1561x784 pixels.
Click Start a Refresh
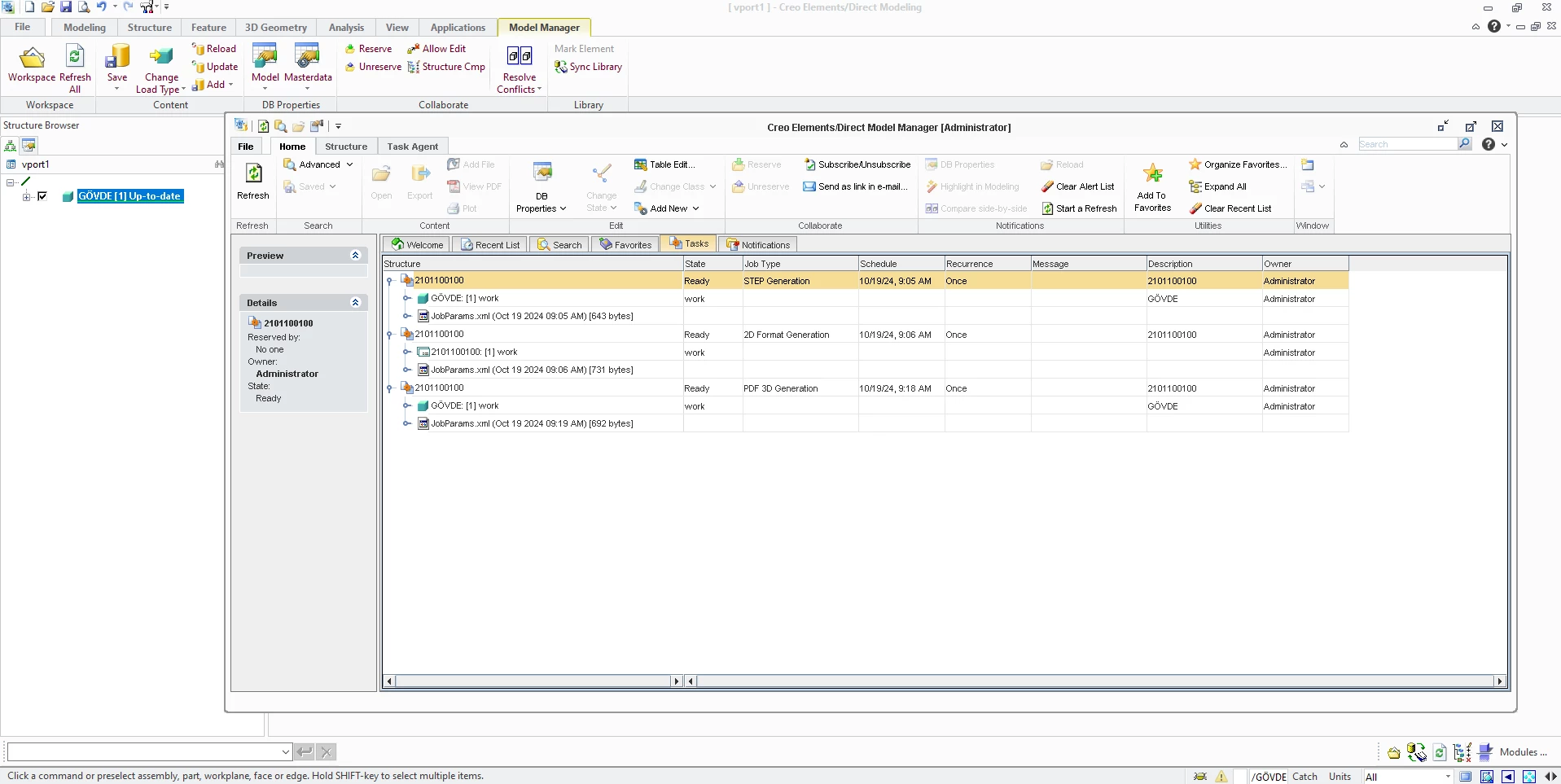click(x=1079, y=208)
